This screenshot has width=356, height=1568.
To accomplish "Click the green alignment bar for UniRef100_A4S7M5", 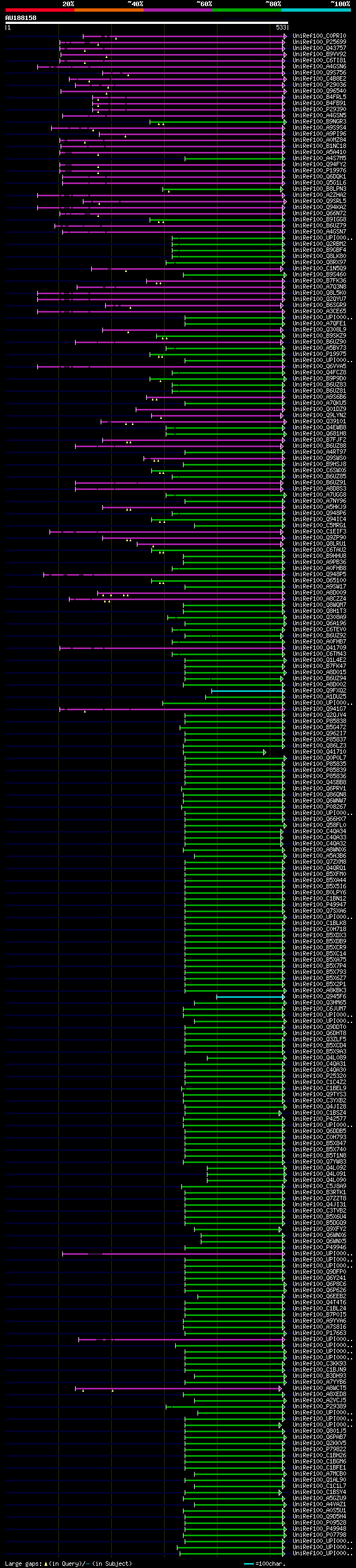I will click(234, 159).
